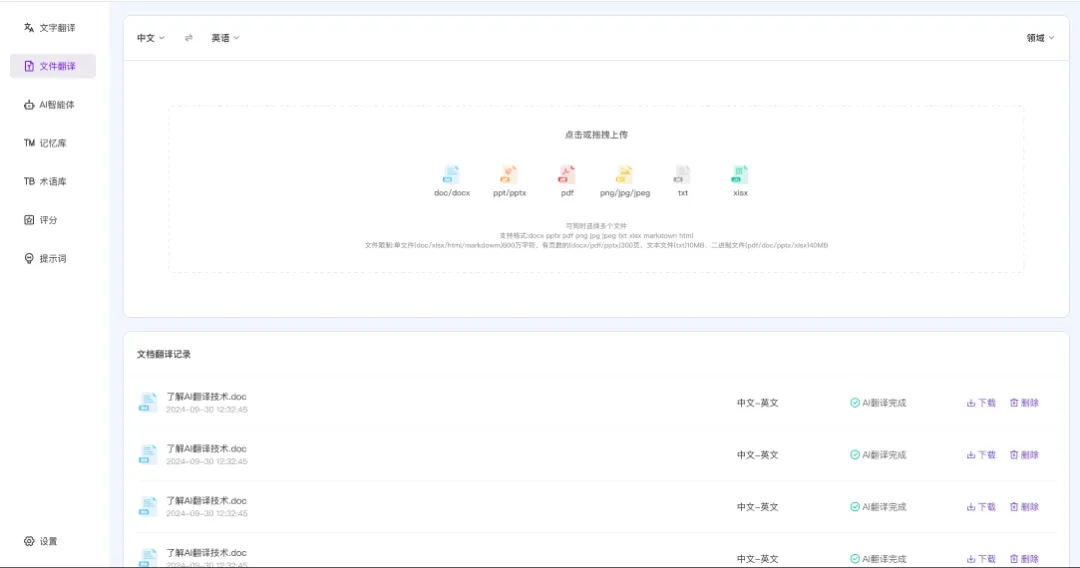
Task: Click the ppt/pptx file type icon
Action: tap(509, 175)
